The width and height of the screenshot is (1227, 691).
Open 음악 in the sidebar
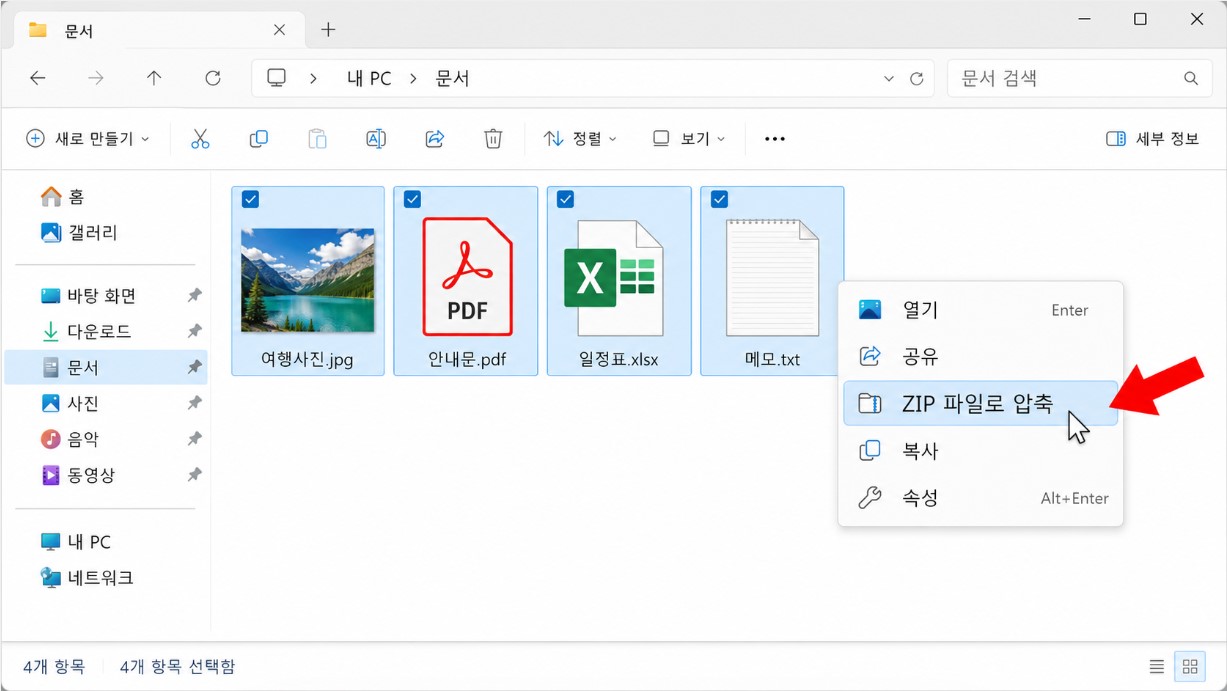click(105, 439)
